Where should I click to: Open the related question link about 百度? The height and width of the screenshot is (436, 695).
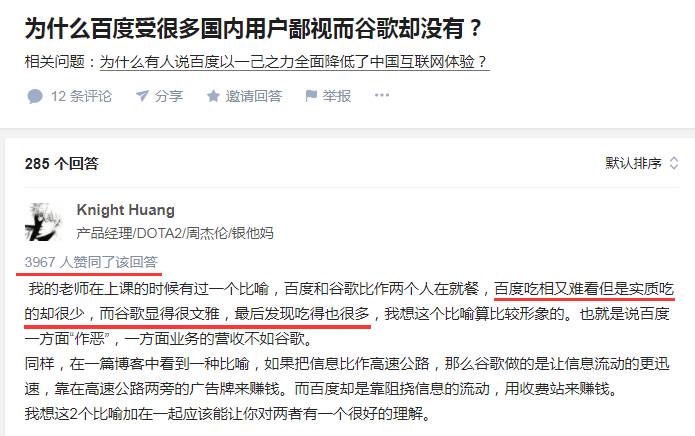click(294, 62)
